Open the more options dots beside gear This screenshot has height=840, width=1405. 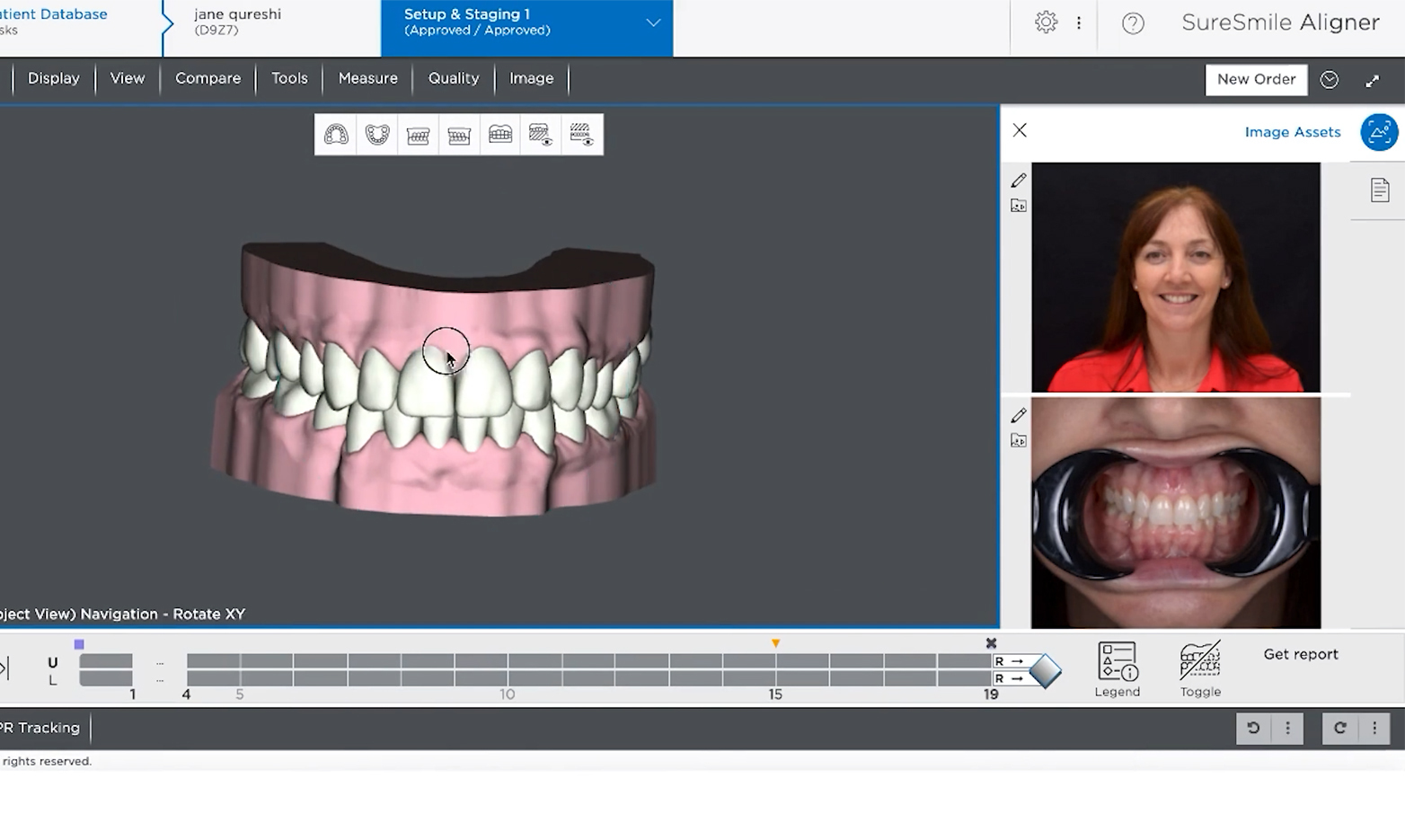click(x=1079, y=22)
